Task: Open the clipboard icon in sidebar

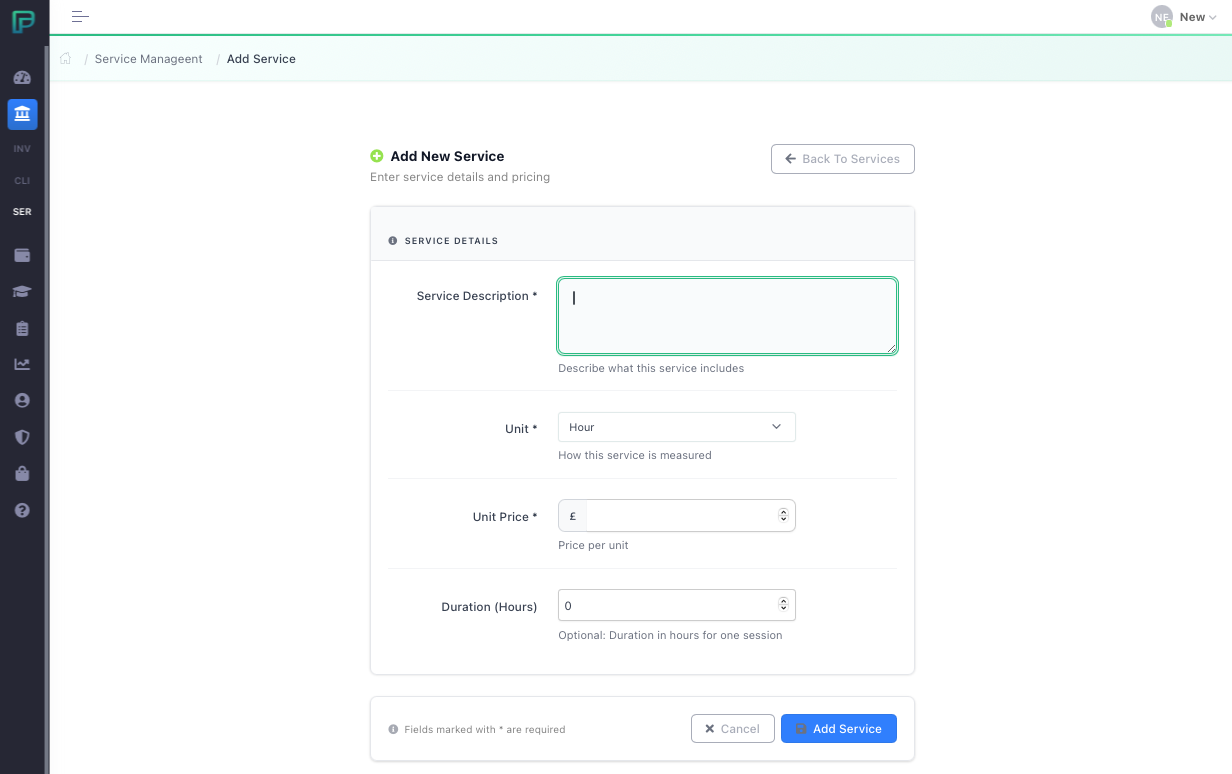Action: 22,329
